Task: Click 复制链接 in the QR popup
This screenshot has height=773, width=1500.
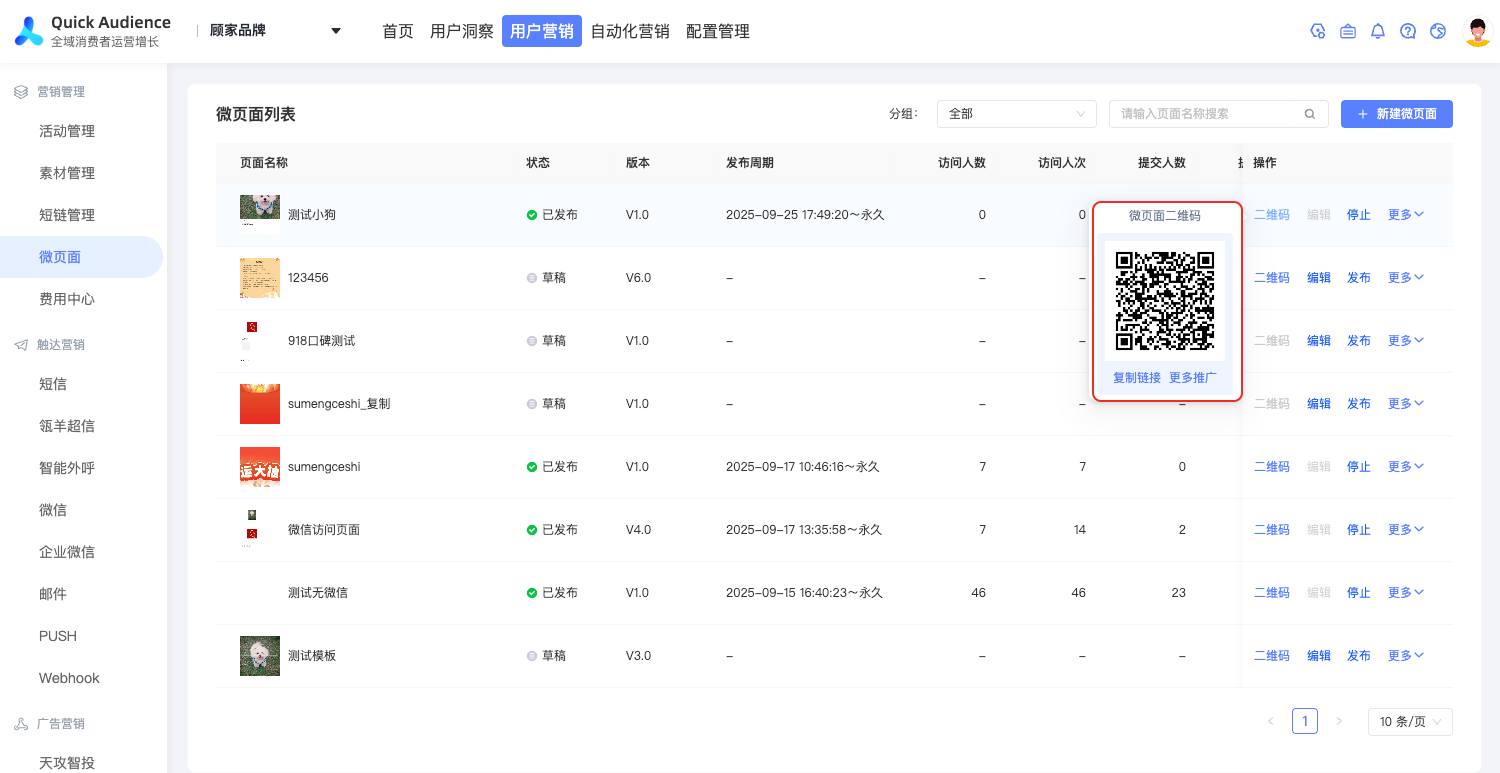Action: pos(1137,378)
